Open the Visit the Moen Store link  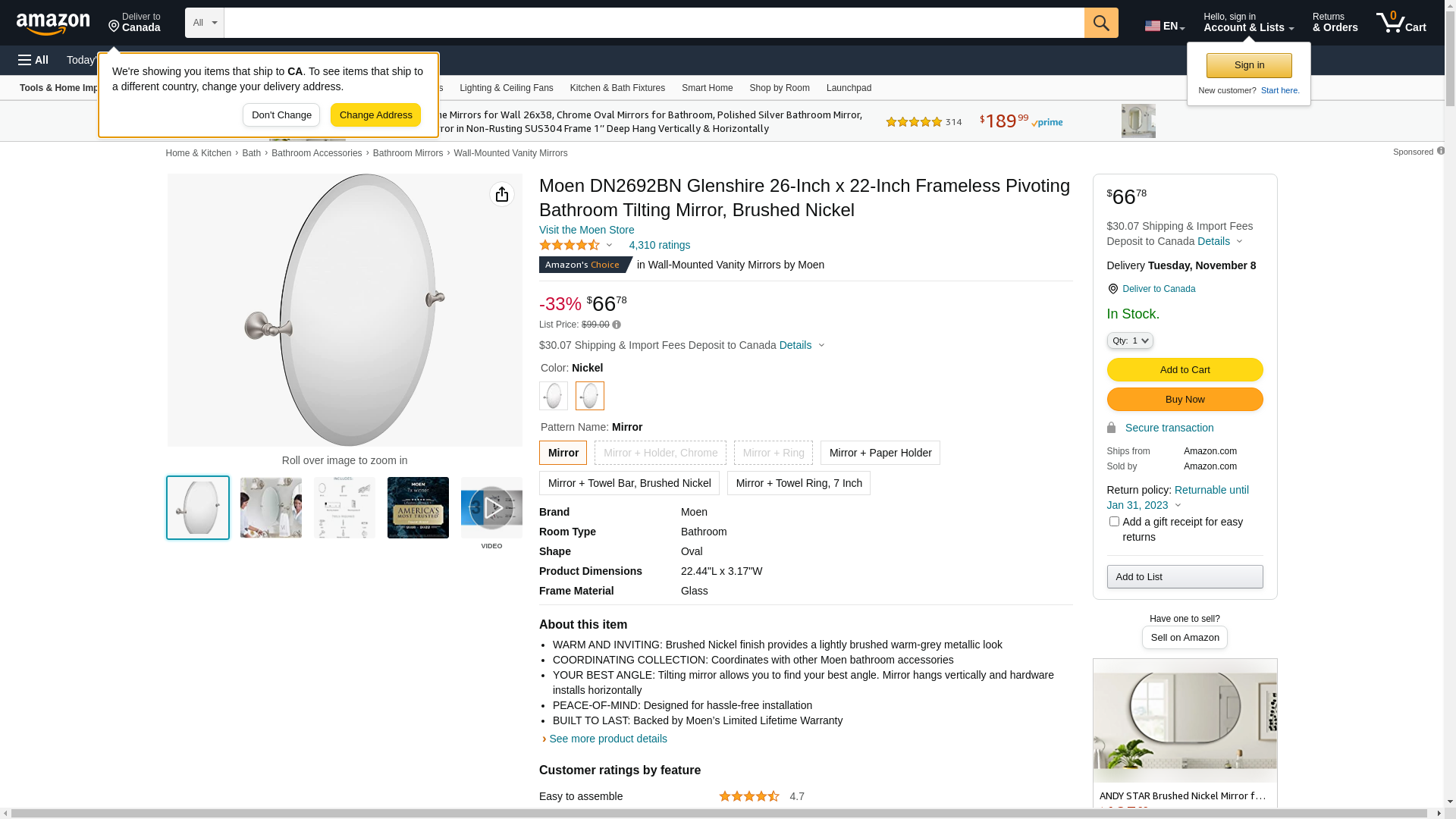pyautogui.click(x=586, y=230)
